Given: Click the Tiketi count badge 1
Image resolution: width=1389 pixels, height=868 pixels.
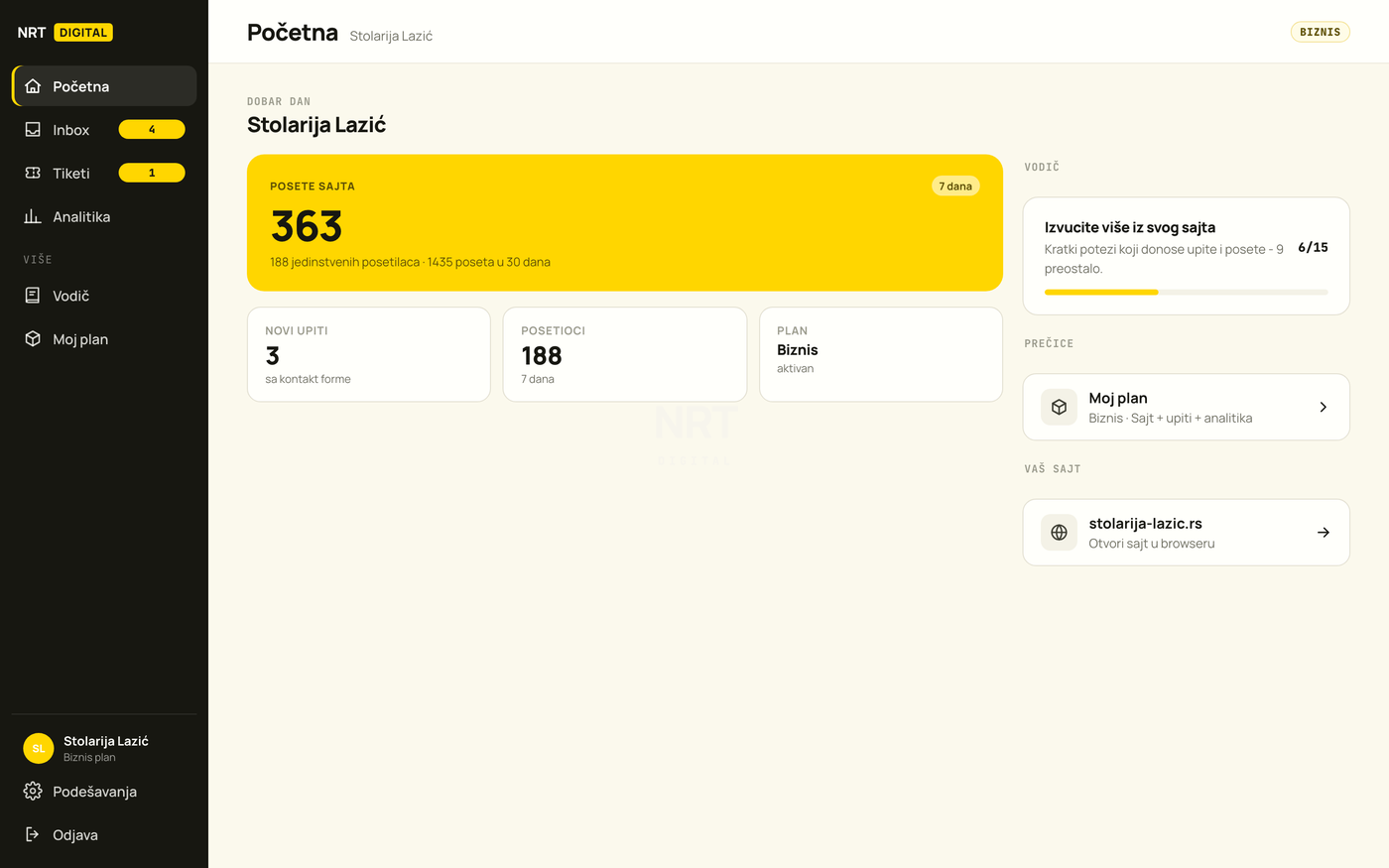Looking at the screenshot, I should tap(152, 173).
